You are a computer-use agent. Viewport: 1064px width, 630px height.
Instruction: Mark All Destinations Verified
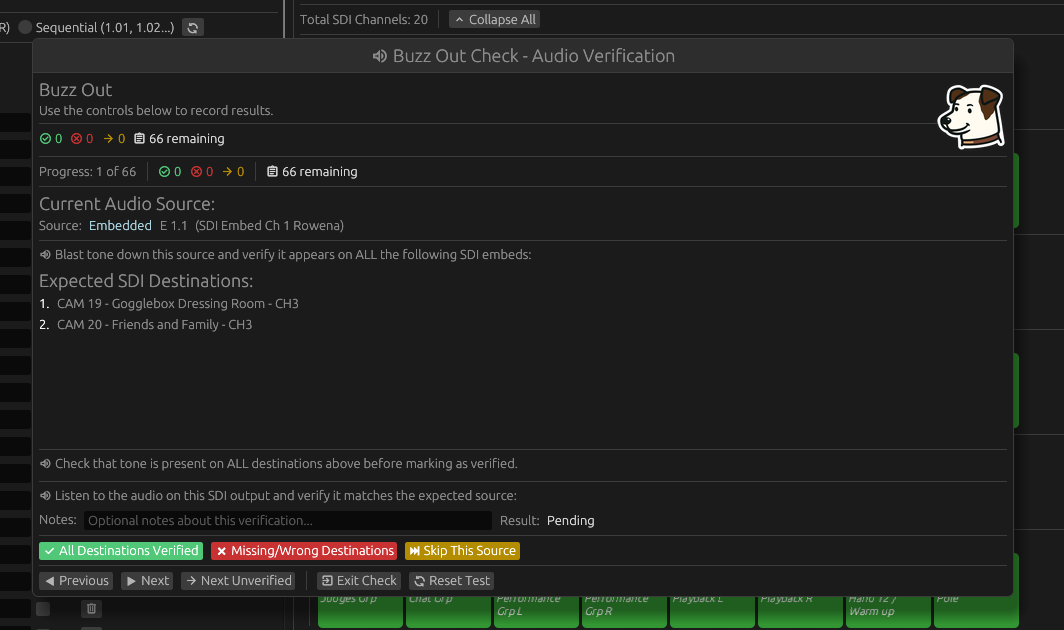coord(121,551)
